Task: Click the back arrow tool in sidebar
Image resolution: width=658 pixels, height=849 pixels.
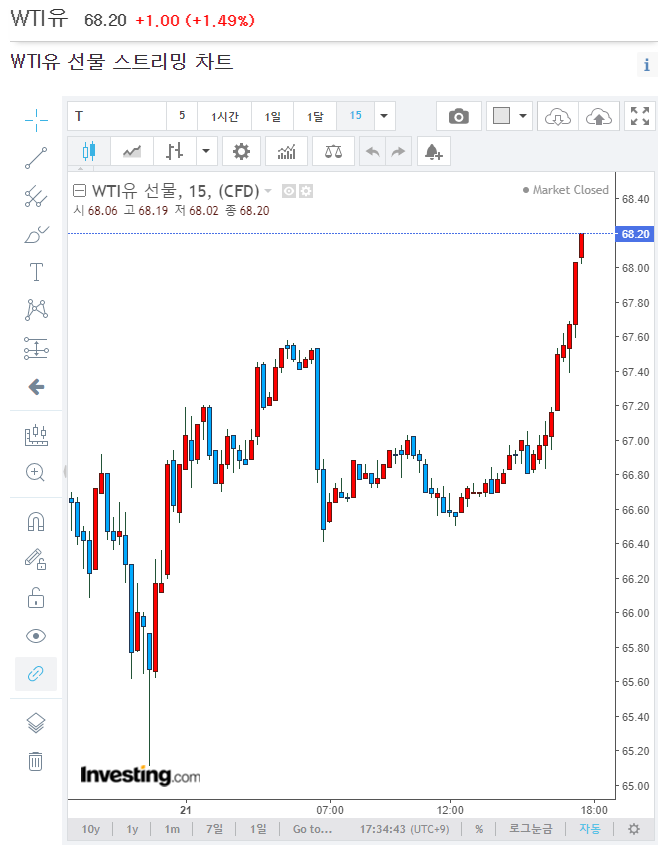Action: [36, 387]
